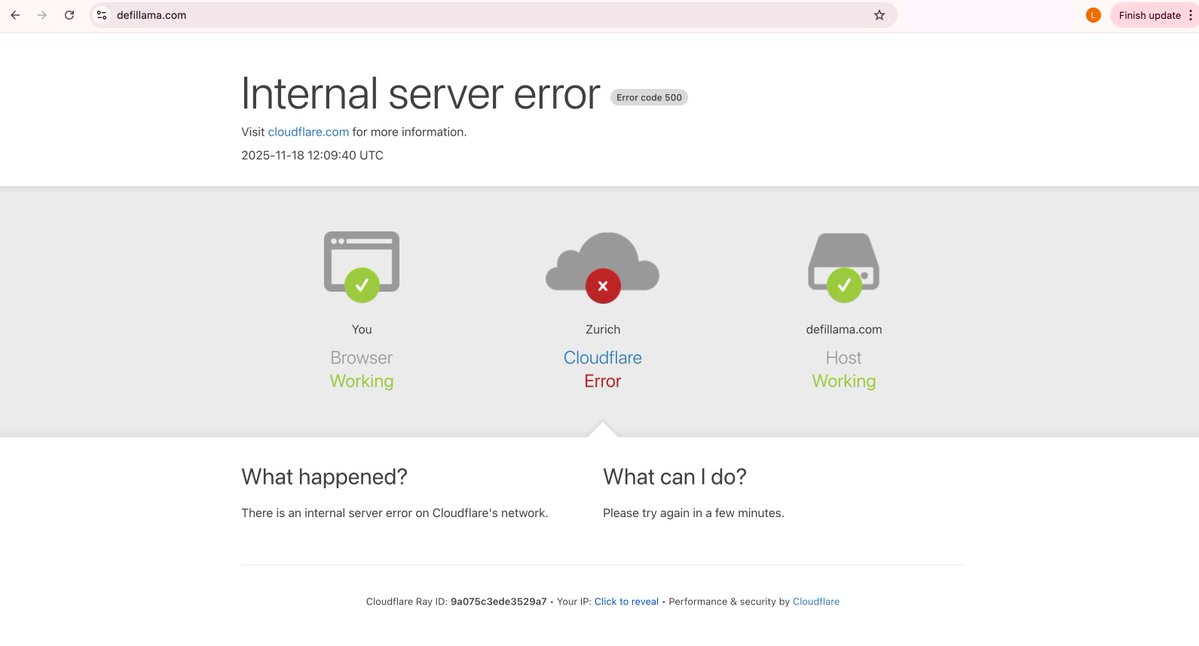Viewport: 1199px width, 646px height.
Task: Reveal your IP via Click to reveal
Action: 626,602
